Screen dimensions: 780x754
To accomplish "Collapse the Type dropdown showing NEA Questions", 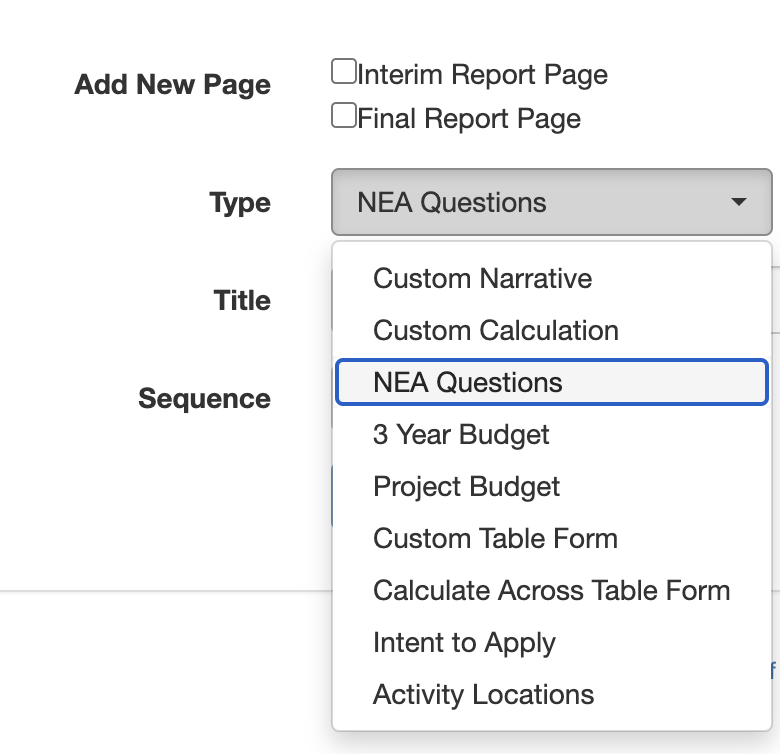I will click(552, 202).
